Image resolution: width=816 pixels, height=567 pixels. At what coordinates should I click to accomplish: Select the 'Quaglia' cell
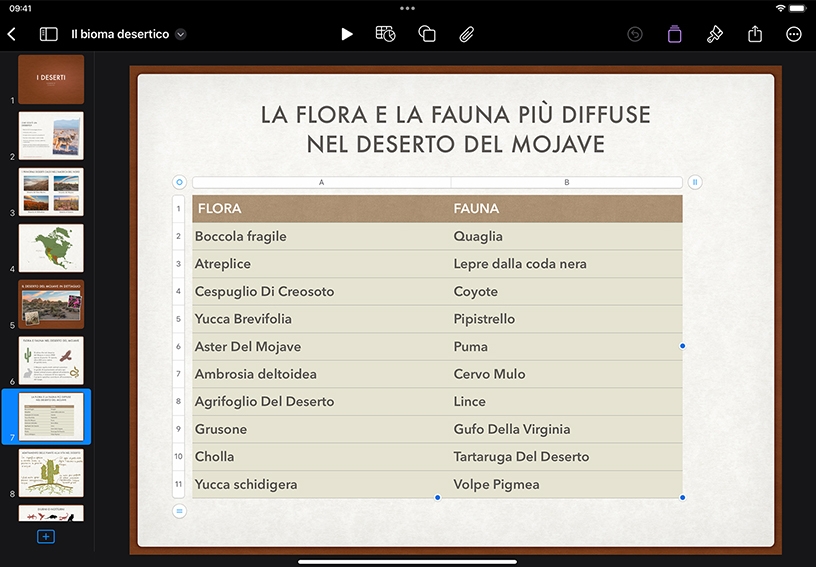tap(567, 236)
